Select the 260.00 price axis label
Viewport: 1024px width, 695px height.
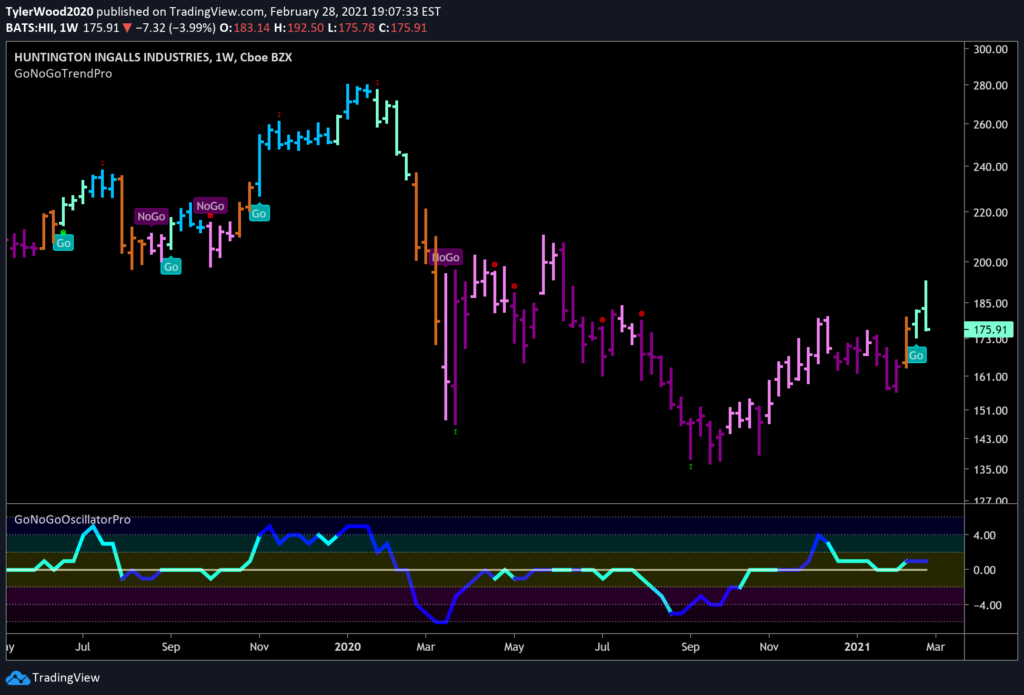click(x=991, y=125)
